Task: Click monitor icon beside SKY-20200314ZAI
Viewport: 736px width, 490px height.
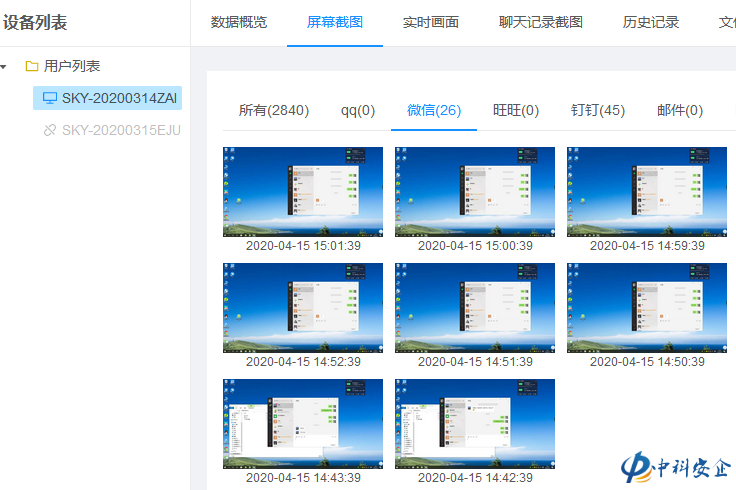Action: (x=50, y=98)
